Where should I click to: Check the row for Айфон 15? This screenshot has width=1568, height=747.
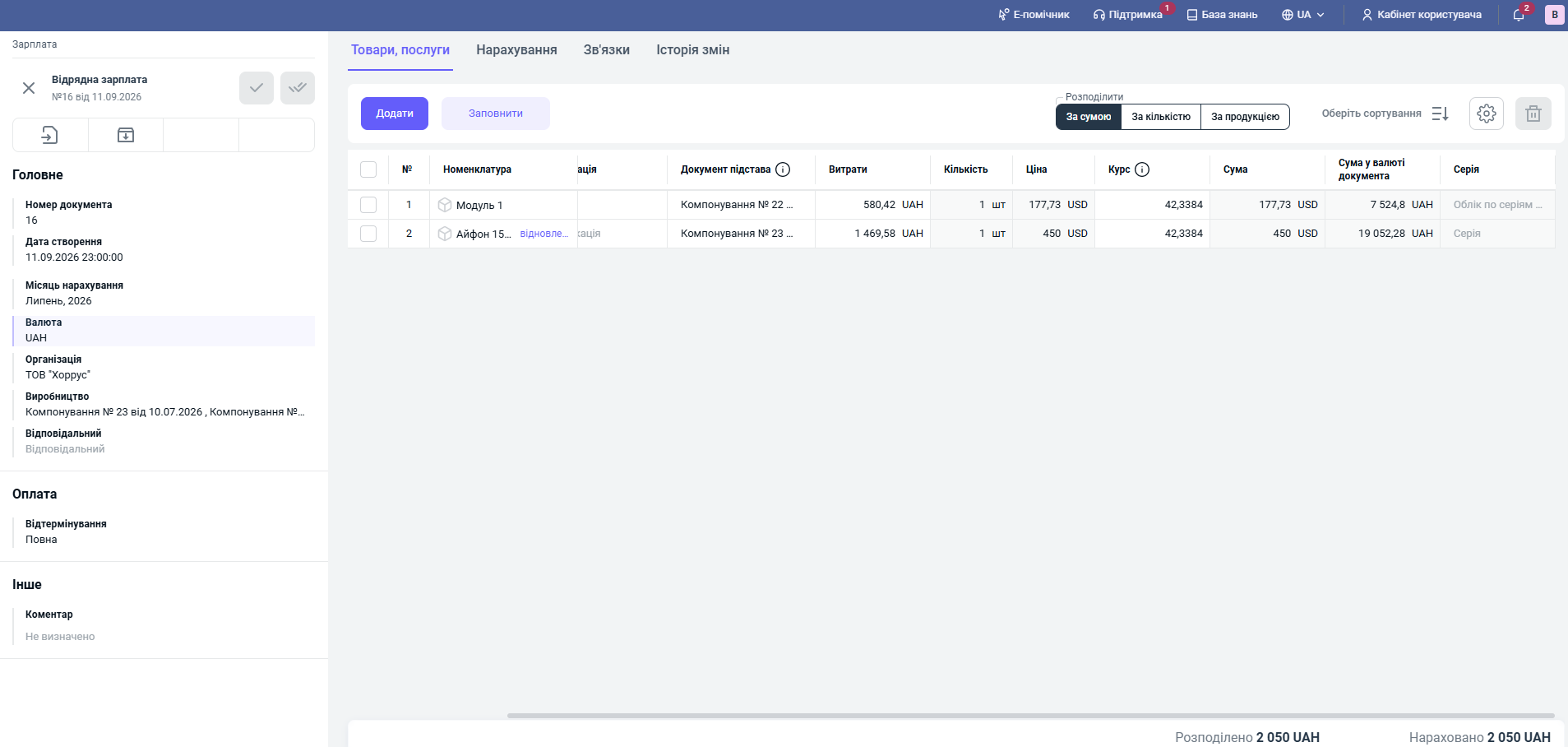click(x=368, y=234)
